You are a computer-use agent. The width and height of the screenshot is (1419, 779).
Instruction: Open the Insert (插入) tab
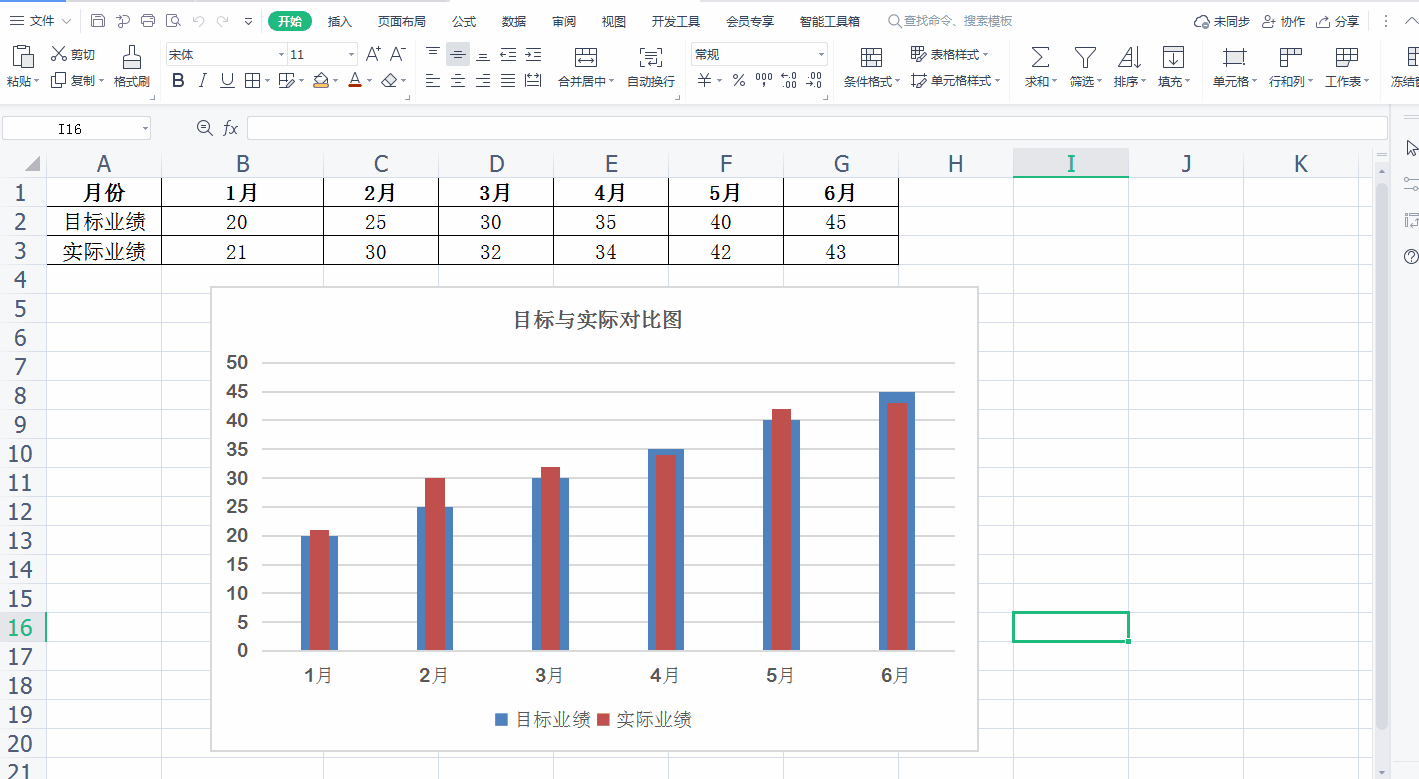click(x=340, y=21)
